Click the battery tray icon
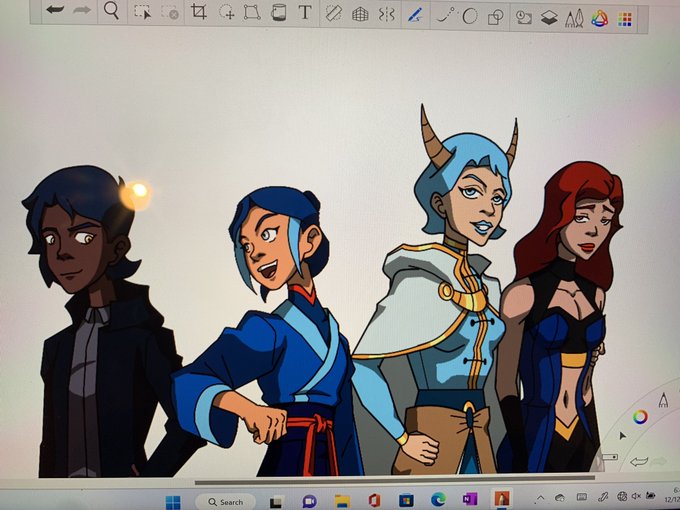The width and height of the screenshot is (680, 510). (650, 495)
